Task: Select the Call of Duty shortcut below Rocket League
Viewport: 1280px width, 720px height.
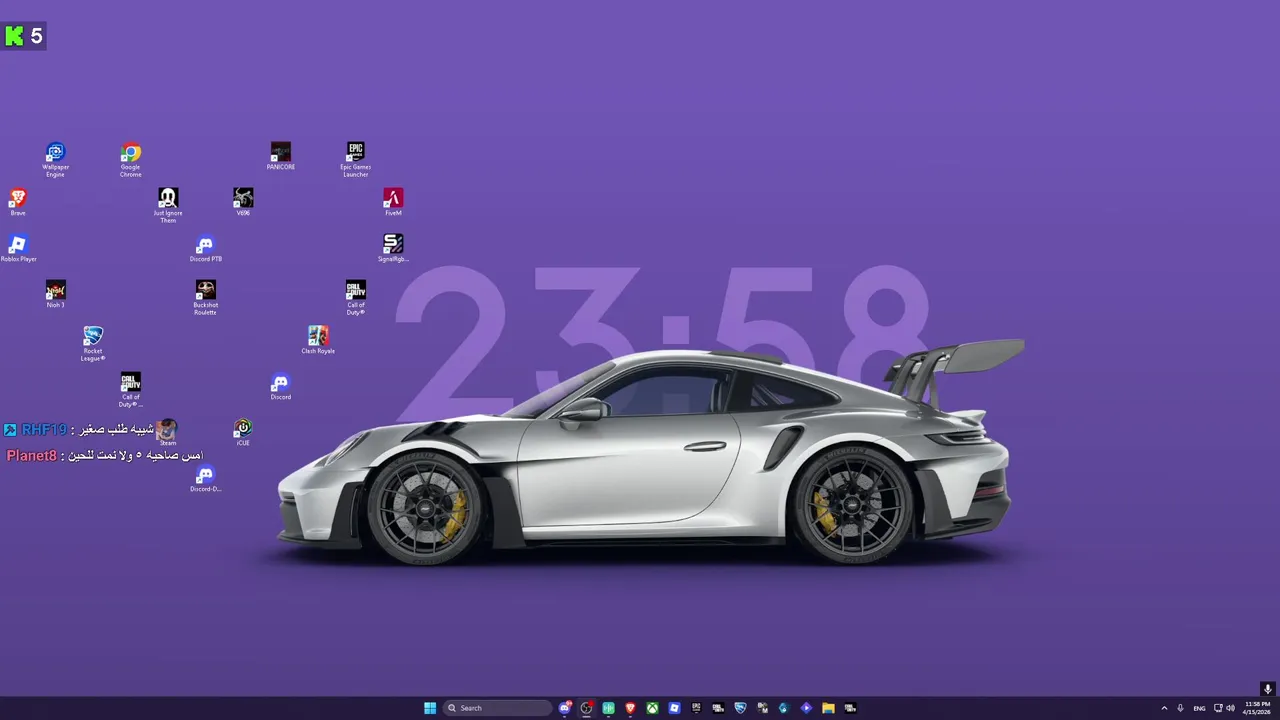Action: 130,389
